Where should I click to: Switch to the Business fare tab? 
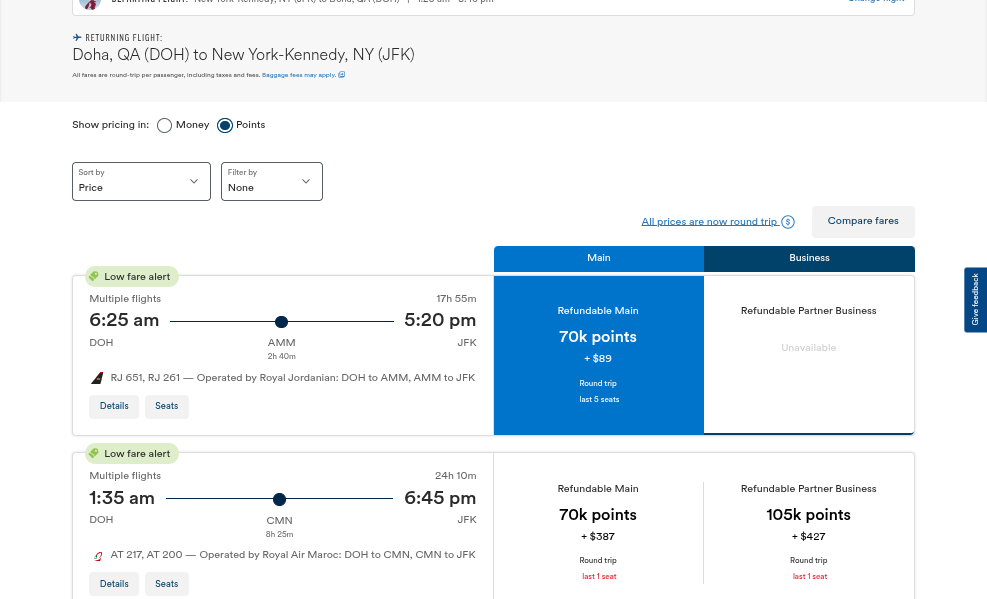(x=809, y=259)
